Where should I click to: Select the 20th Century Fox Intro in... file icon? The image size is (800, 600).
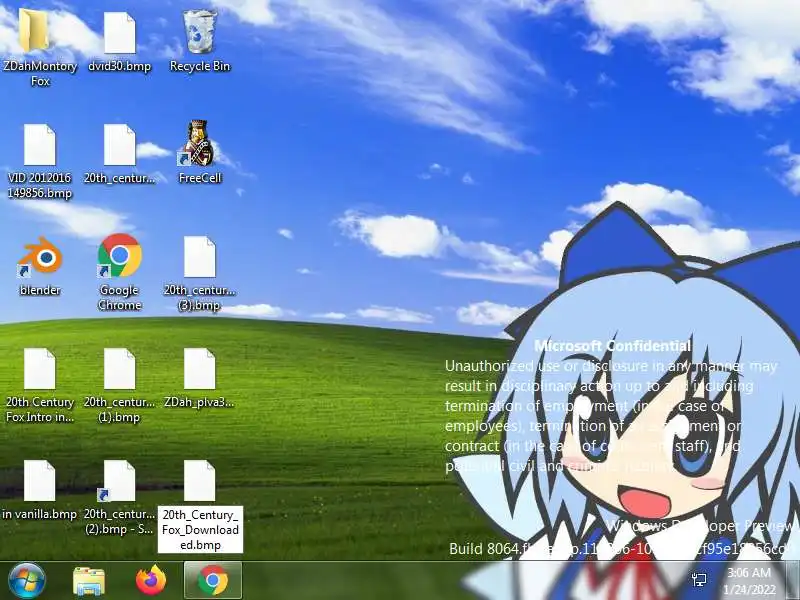click(x=39, y=369)
